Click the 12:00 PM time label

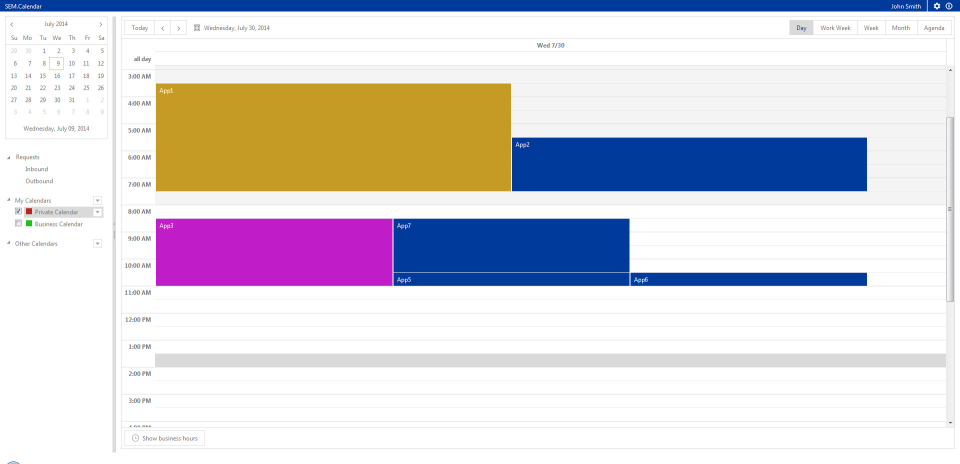click(x=138, y=320)
